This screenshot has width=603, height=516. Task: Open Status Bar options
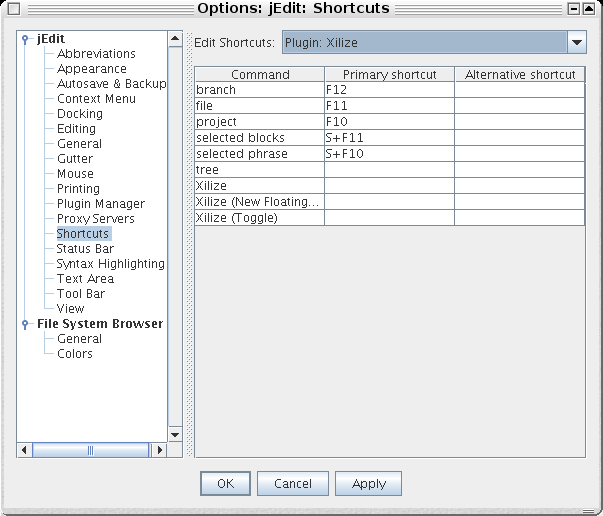[x=85, y=248]
